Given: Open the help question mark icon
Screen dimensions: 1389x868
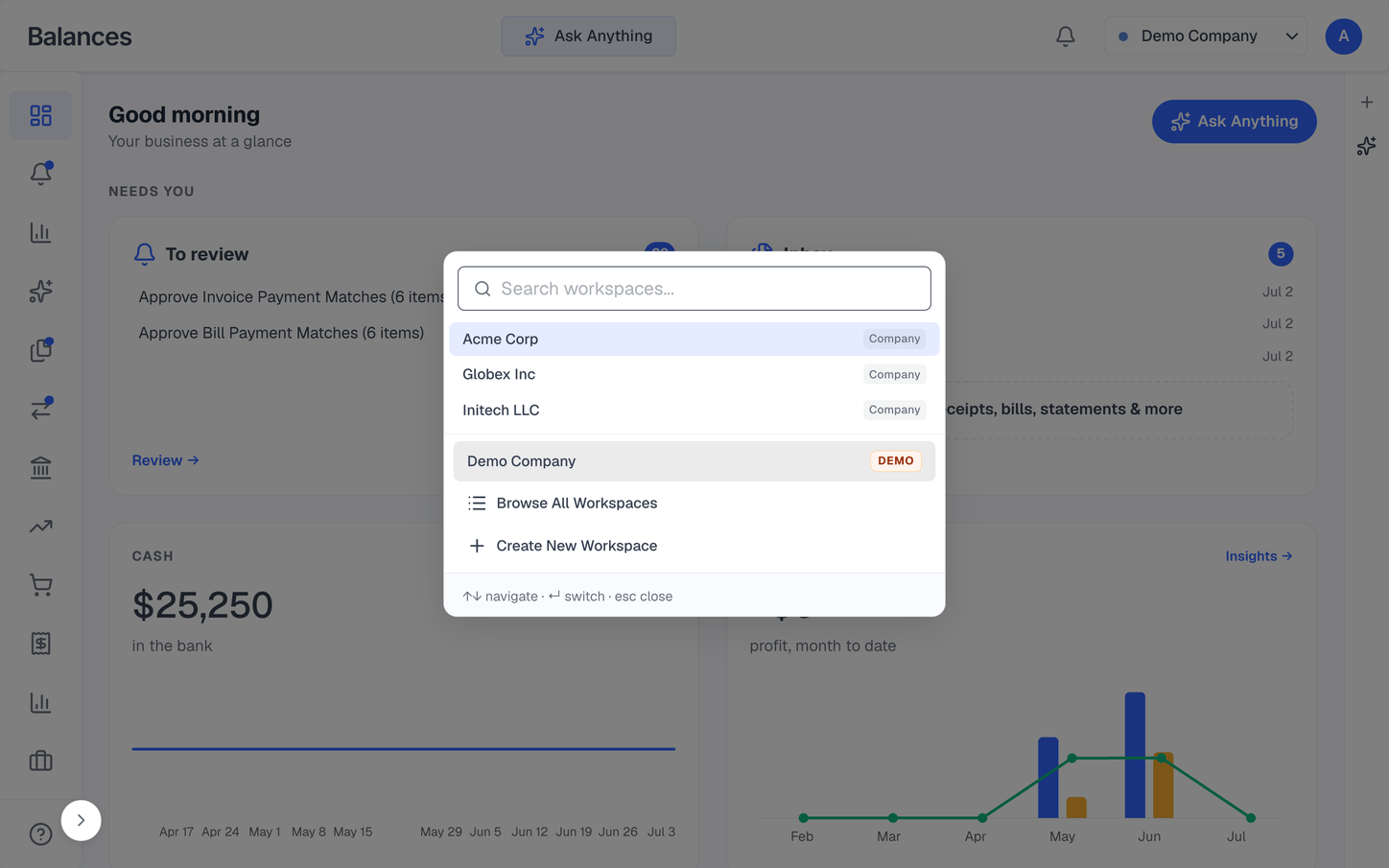Looking at the screenshot, I should [x=40, y=834].
